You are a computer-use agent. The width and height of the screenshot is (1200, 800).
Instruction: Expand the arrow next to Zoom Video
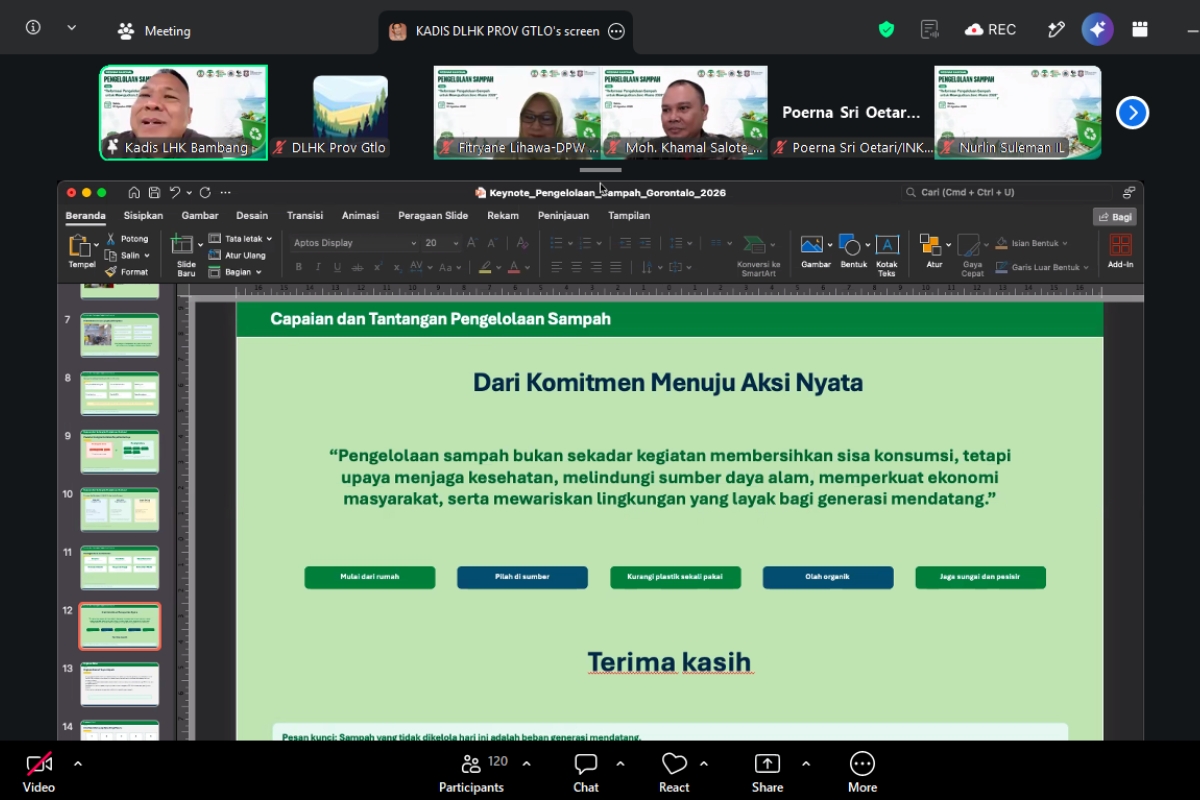[78, 763]
